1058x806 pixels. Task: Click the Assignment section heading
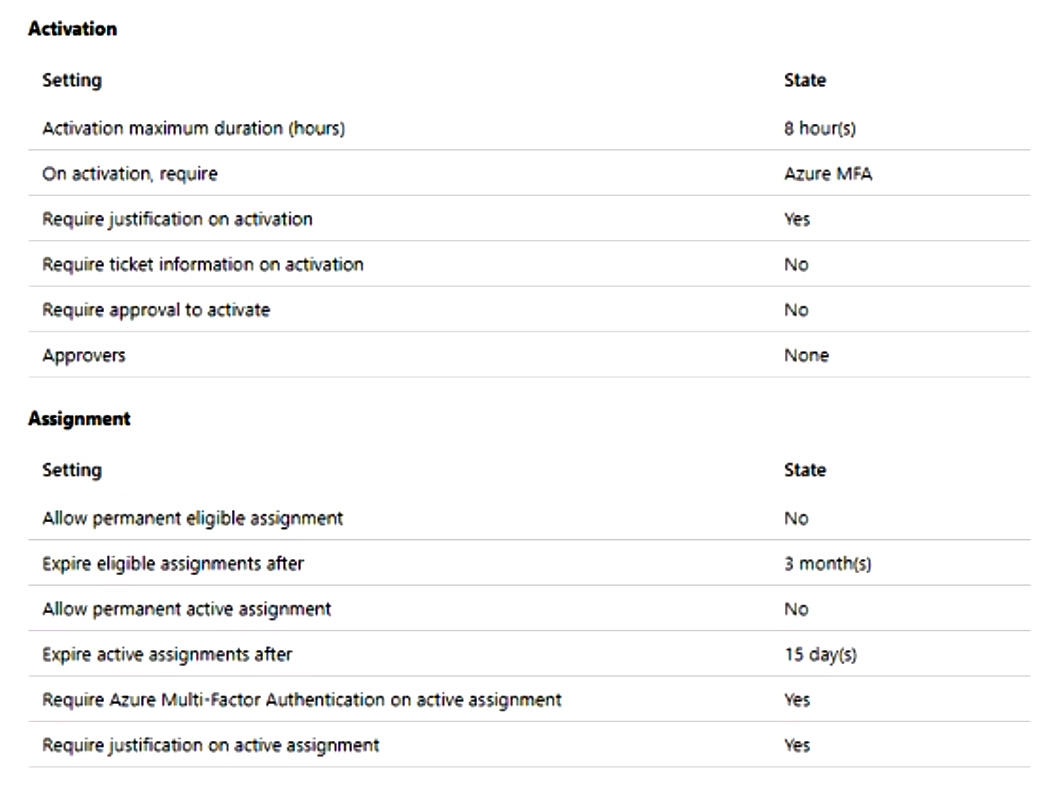[79, 419]
